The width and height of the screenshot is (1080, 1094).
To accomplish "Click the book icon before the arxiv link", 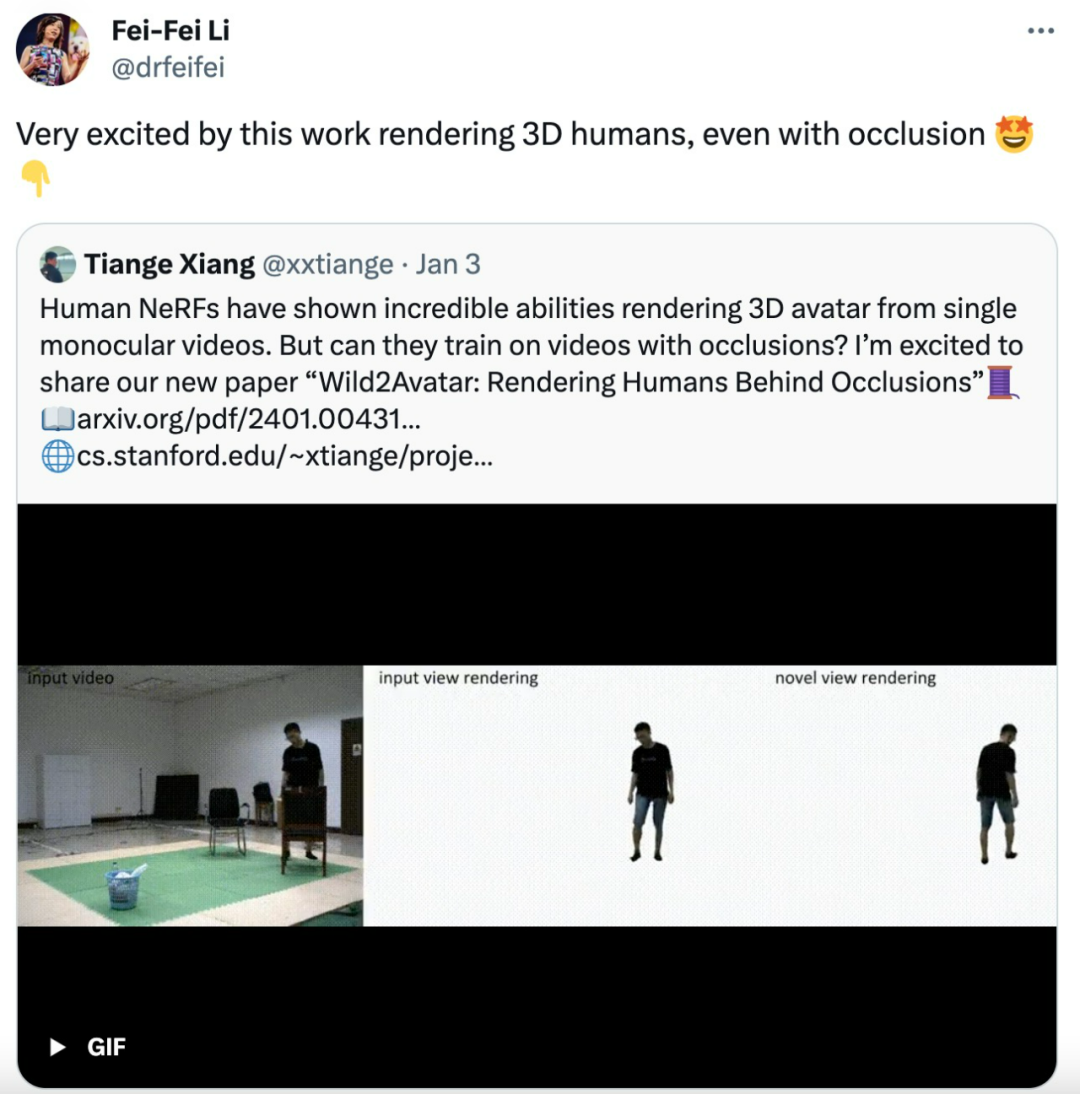I will [58, 419].
